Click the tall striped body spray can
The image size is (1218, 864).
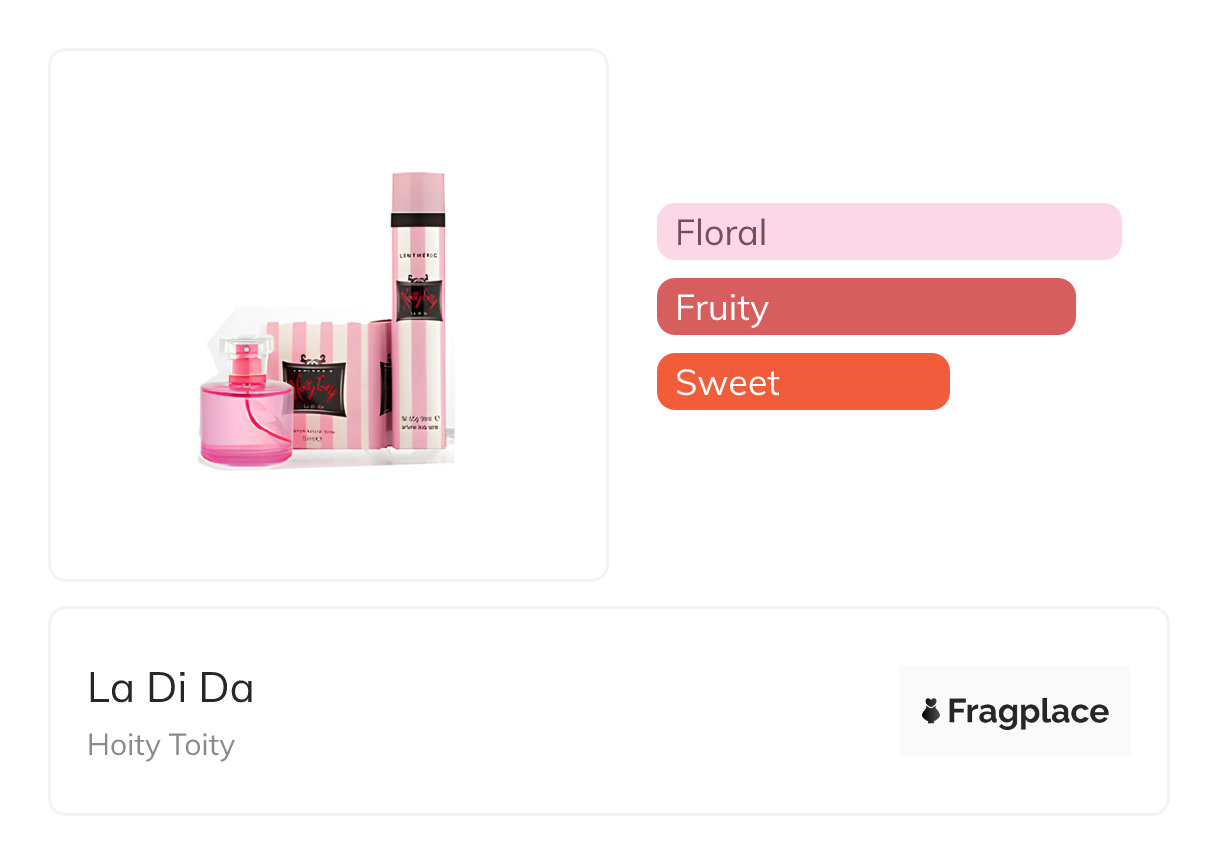[417, 320]
